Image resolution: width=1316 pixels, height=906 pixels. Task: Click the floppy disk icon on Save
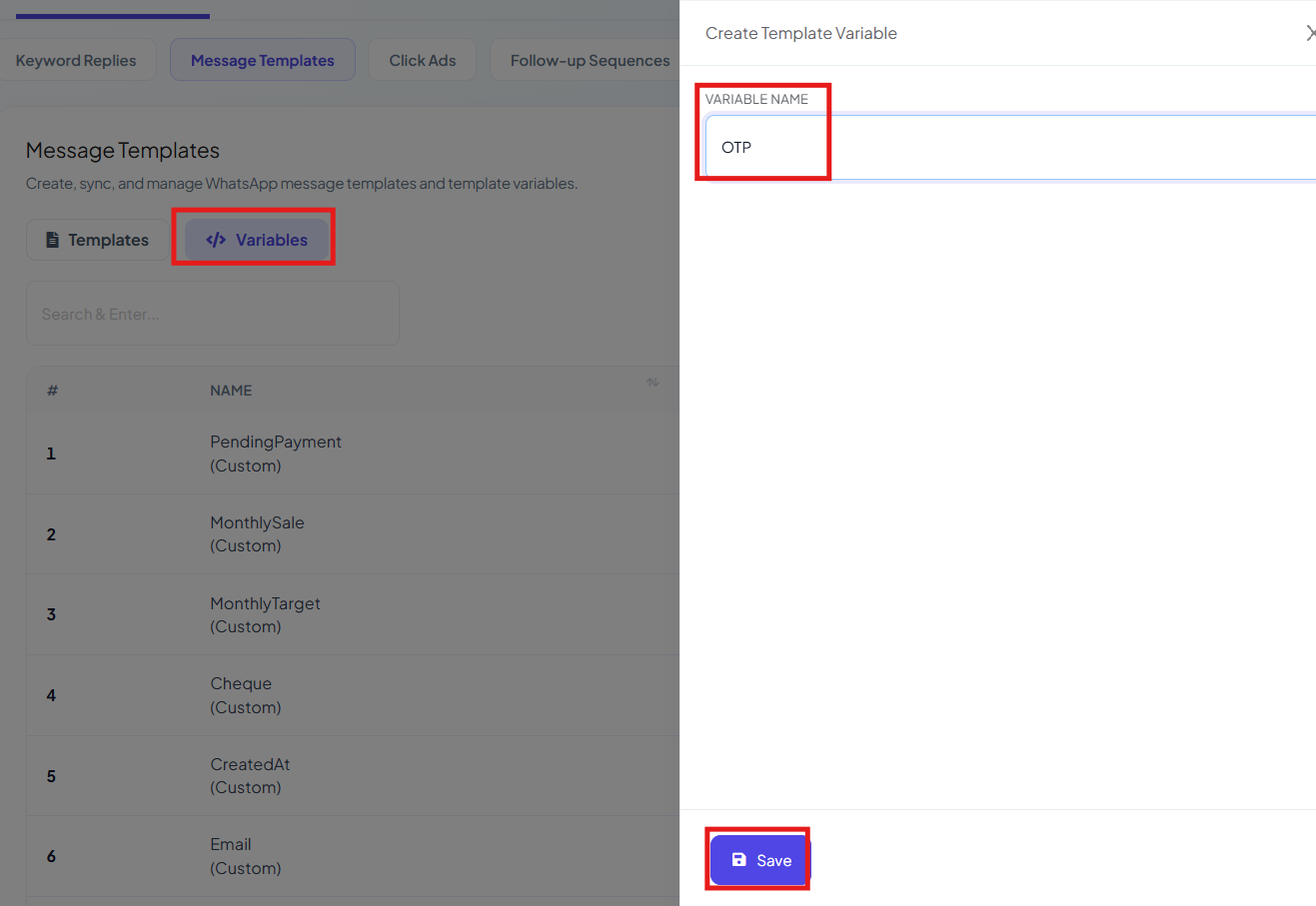[738, 860]
